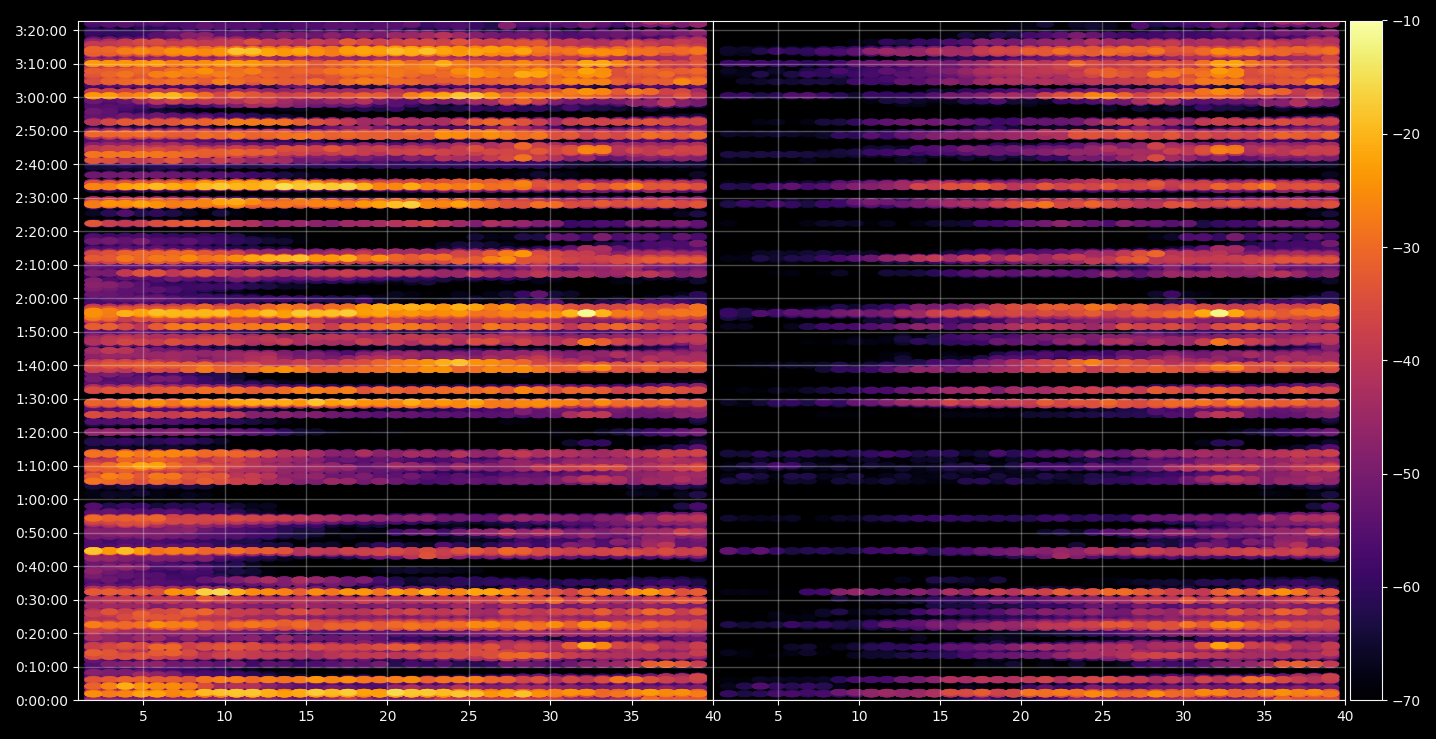The image size is (1436, 739).
Task: Click the 2:10:00 y-axis tick label
Action: click(x=41, y=265)
